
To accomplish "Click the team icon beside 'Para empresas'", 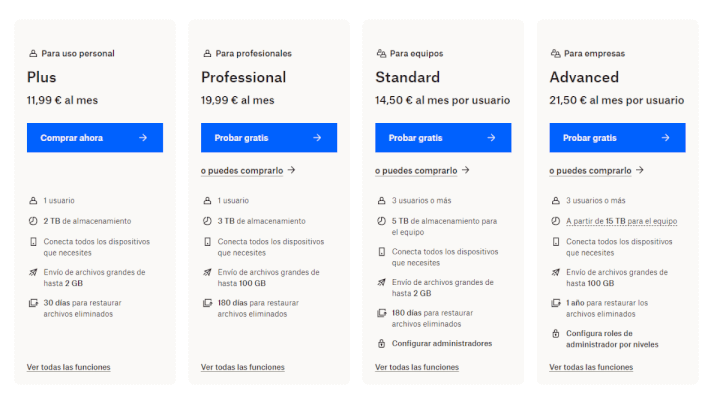I will (x=555, y=53).
